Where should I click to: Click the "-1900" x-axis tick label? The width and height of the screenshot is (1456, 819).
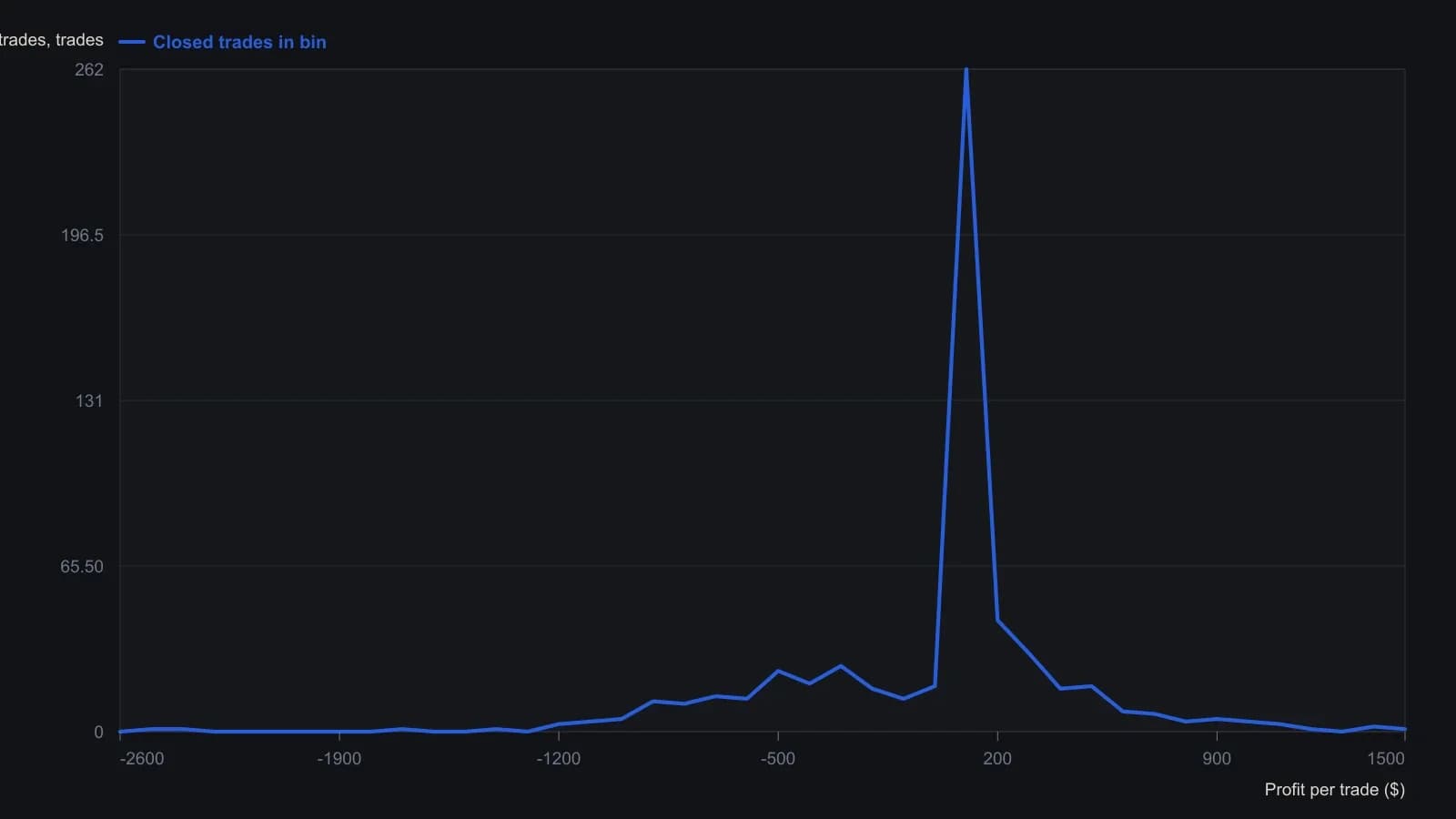coord(339,759)
